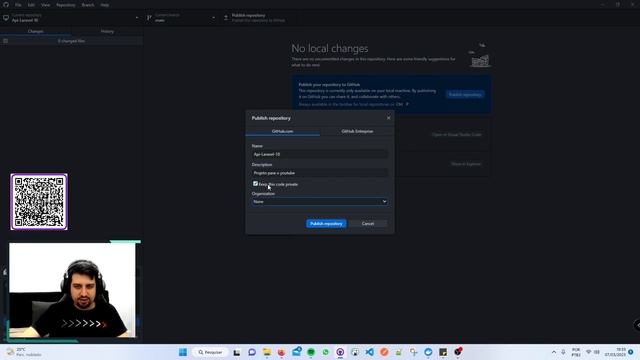The width and height of the screenshot is (640, 360).
Task: Open WhatsApp from the taskbar
Action: click(x=325, y=352)
